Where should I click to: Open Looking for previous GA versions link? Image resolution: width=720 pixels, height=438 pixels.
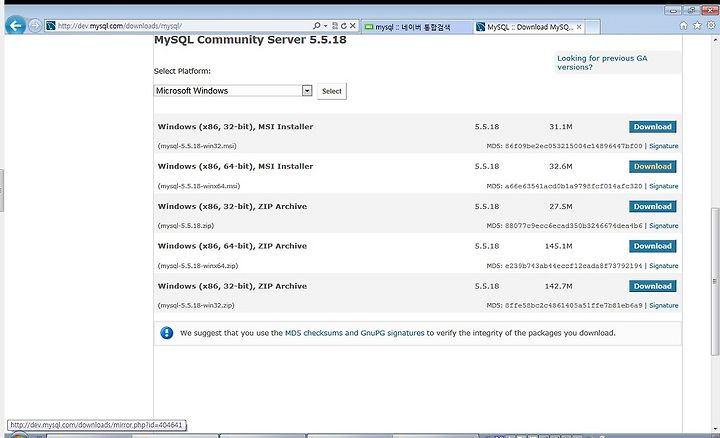click(x=602, y=62)
